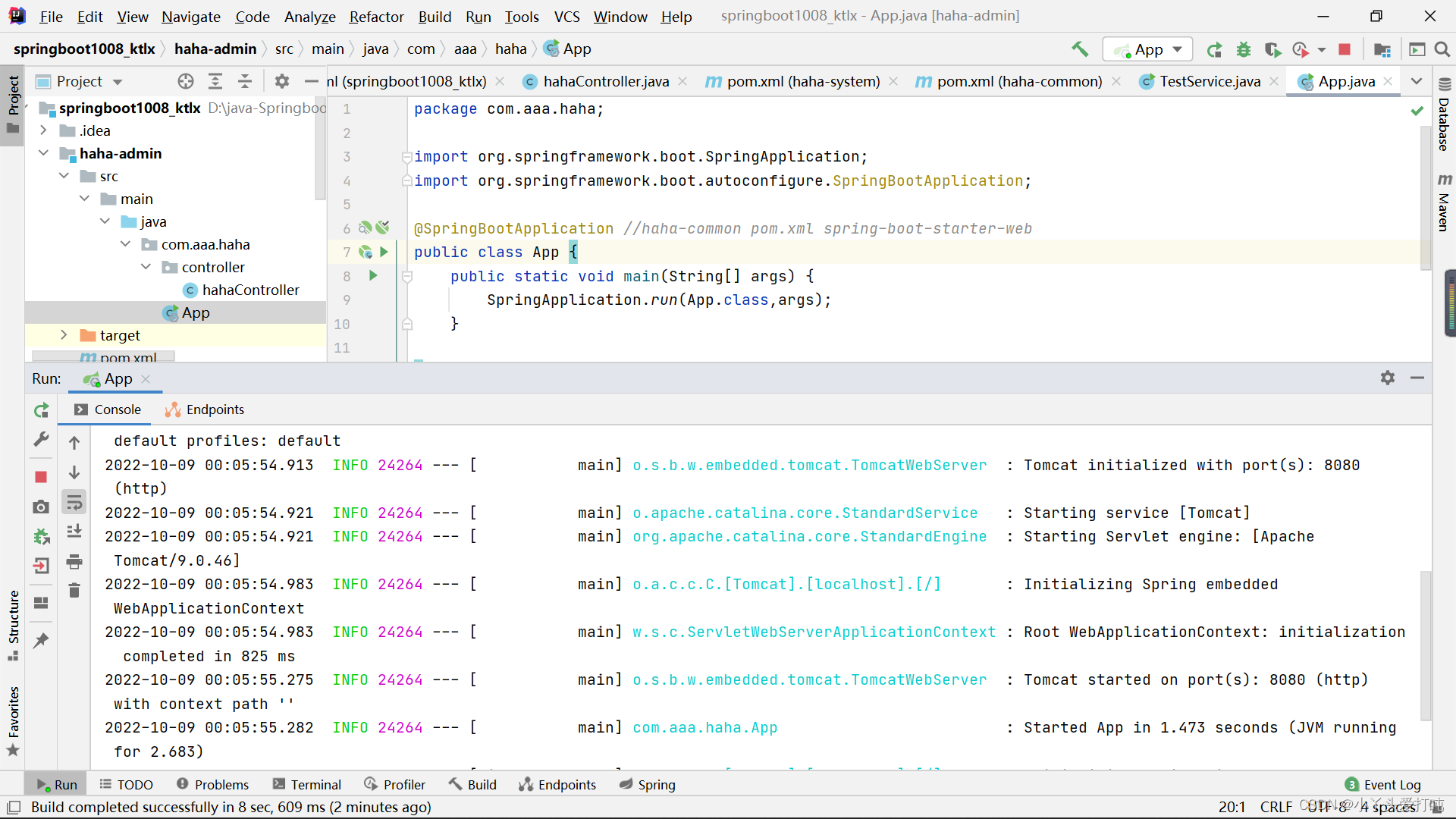Open Endpoints tab in Run panel
Image resolution: width=1456 pixels, height=819 pixels.
point(205,409)
